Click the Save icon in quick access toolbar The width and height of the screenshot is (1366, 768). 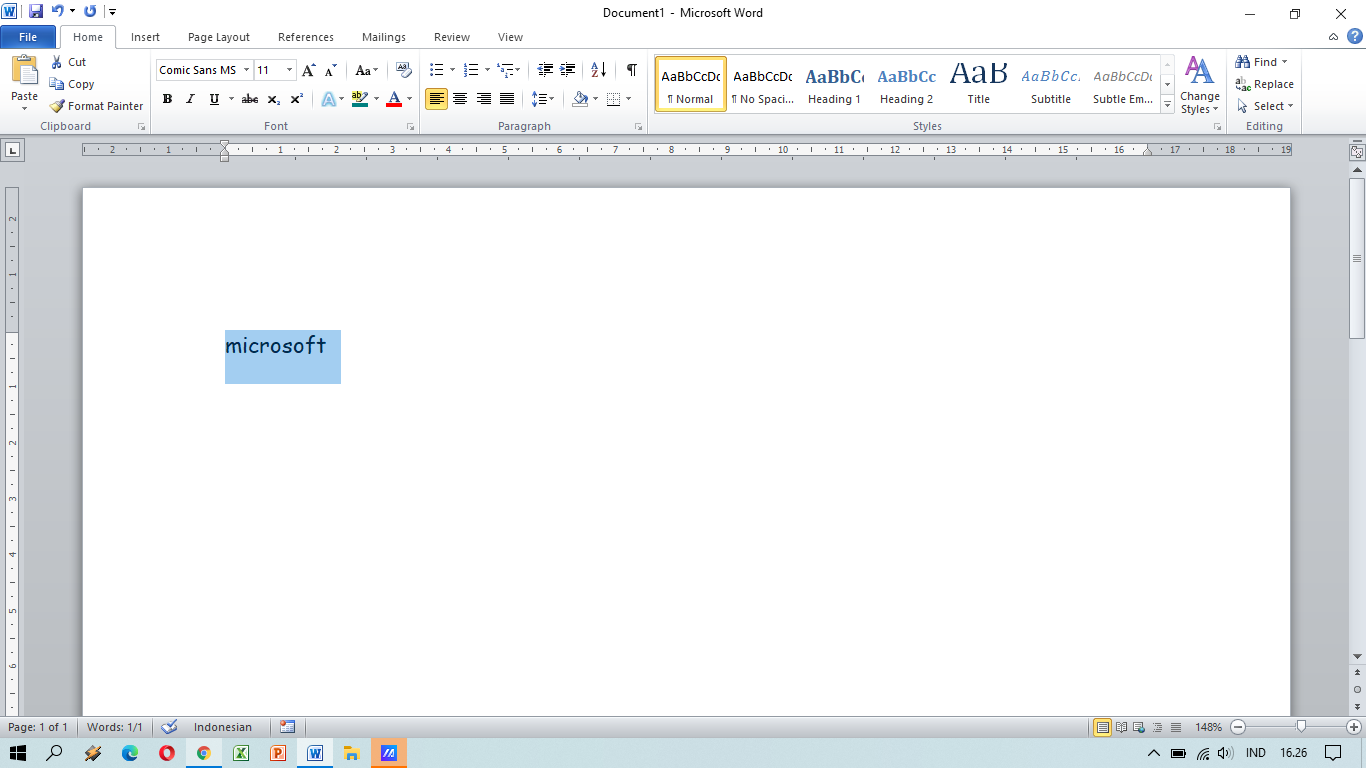36,12
